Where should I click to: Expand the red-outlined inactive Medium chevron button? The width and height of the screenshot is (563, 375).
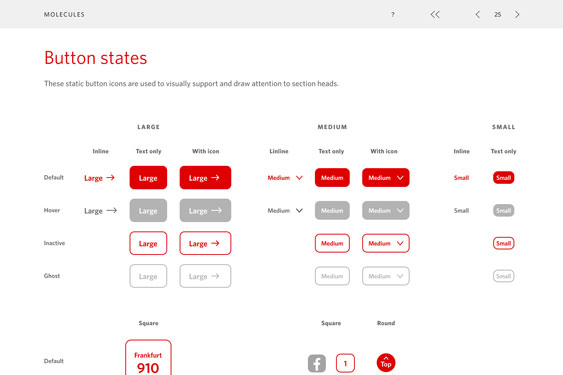coord(386,243)
